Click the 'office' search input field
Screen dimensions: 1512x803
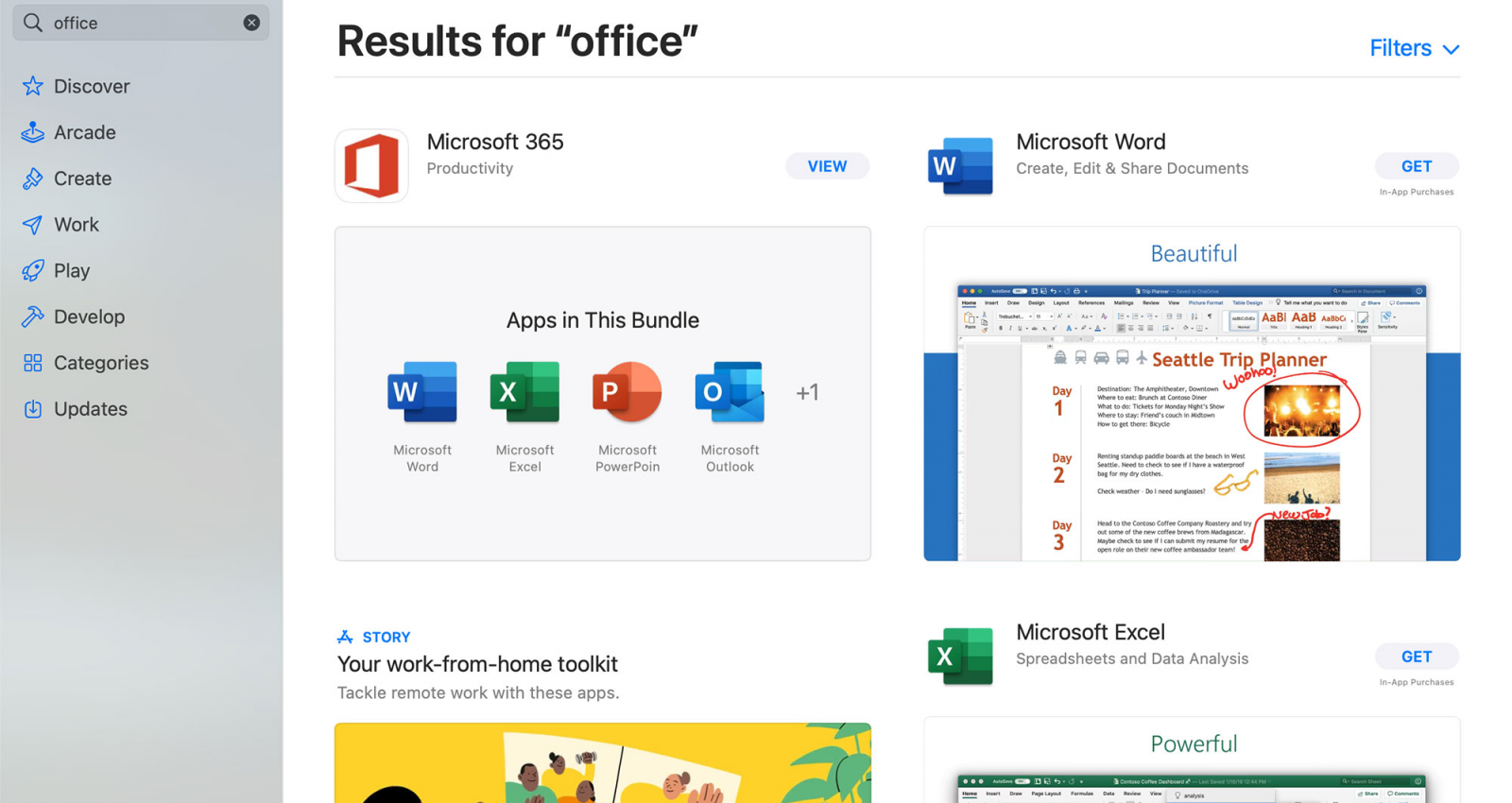(x=141, y=23)
